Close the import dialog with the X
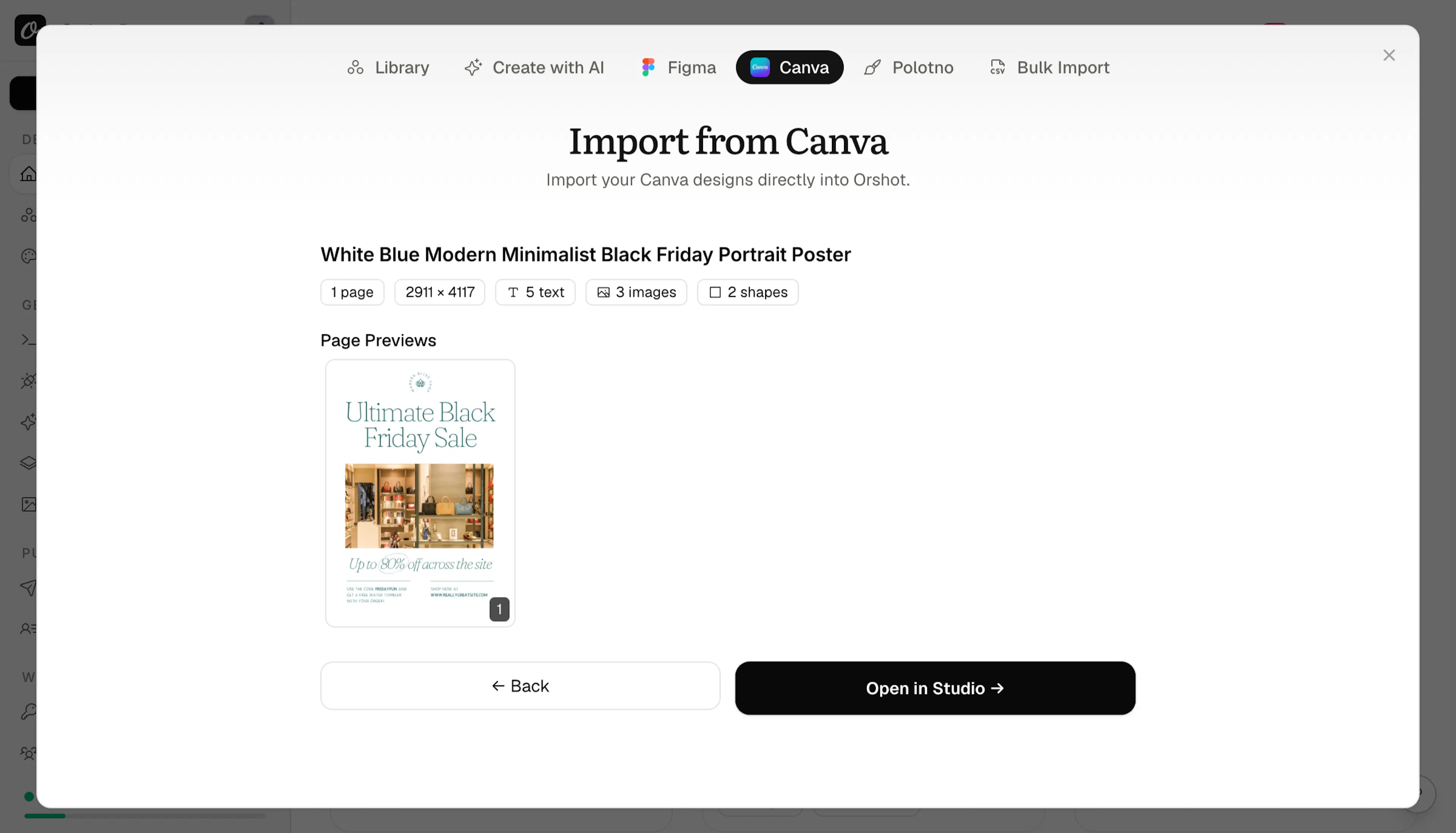1456x833 pixels. [x=1389, y=55]
